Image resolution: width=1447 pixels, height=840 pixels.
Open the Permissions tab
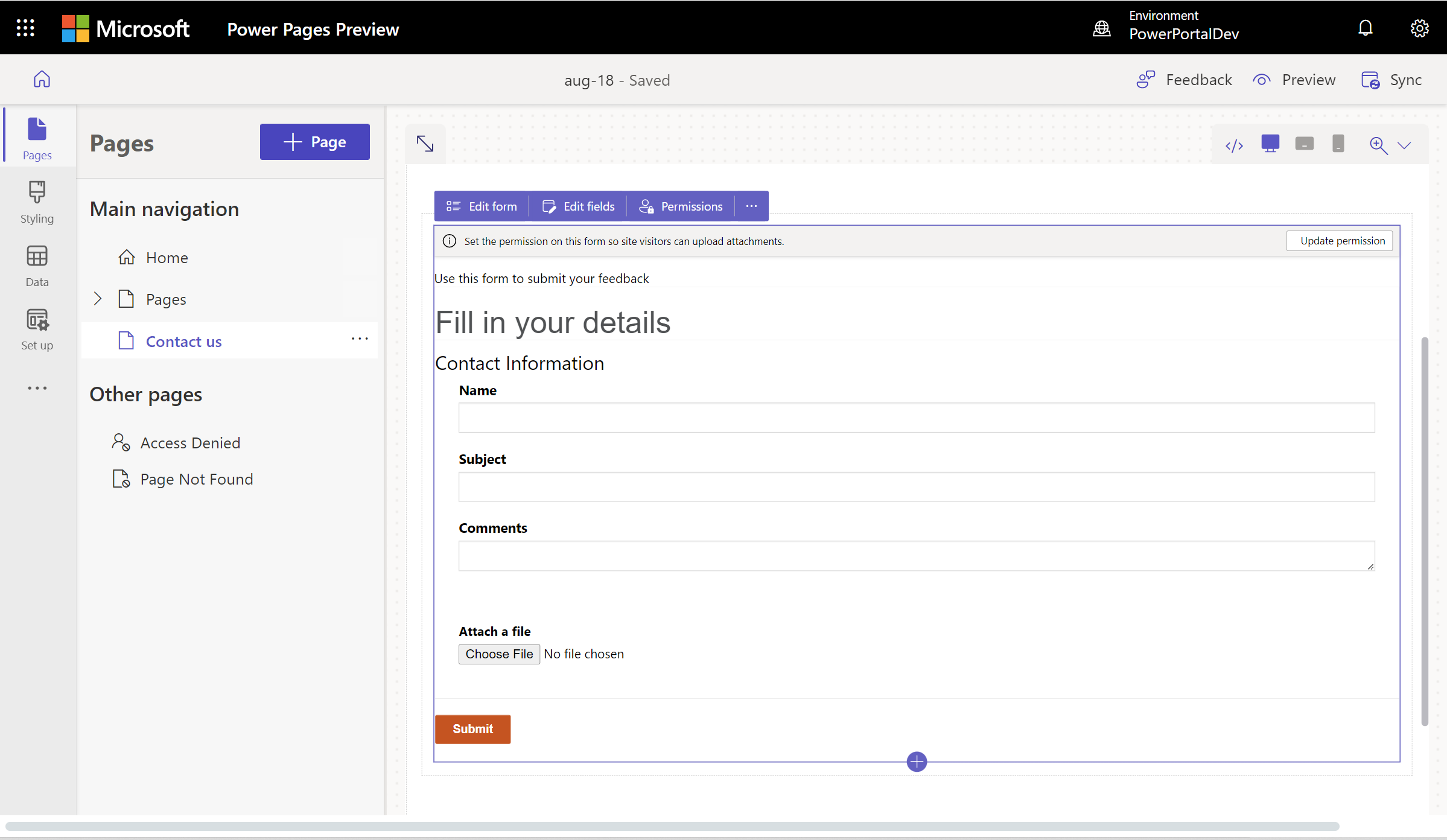(681, 206)
